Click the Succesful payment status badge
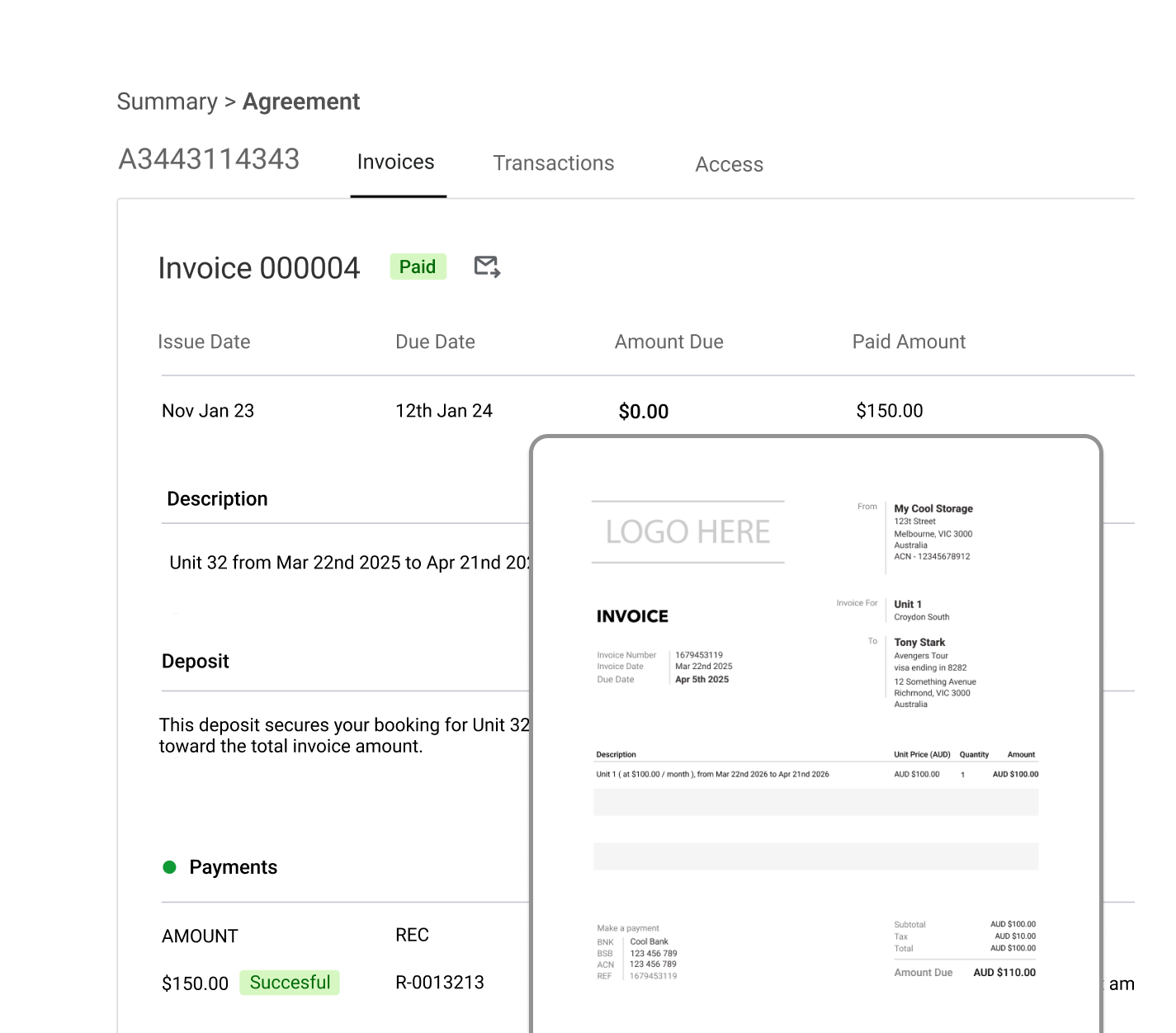The height and width of the screenshot is (1033, 1176). pos(290,982)
